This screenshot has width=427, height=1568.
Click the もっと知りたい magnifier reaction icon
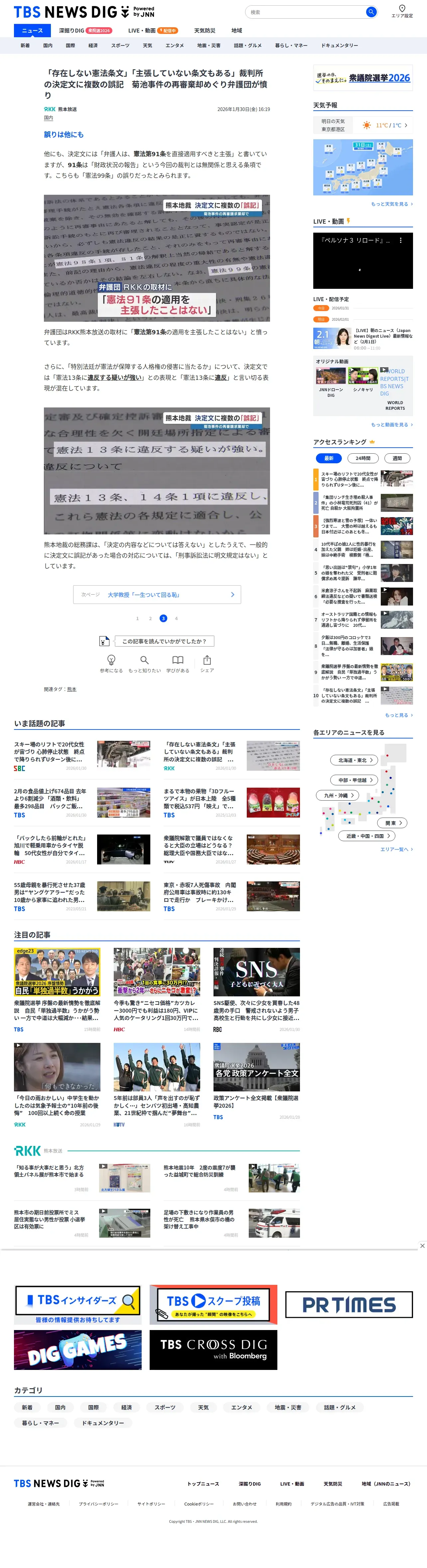(x=144, y=660)
